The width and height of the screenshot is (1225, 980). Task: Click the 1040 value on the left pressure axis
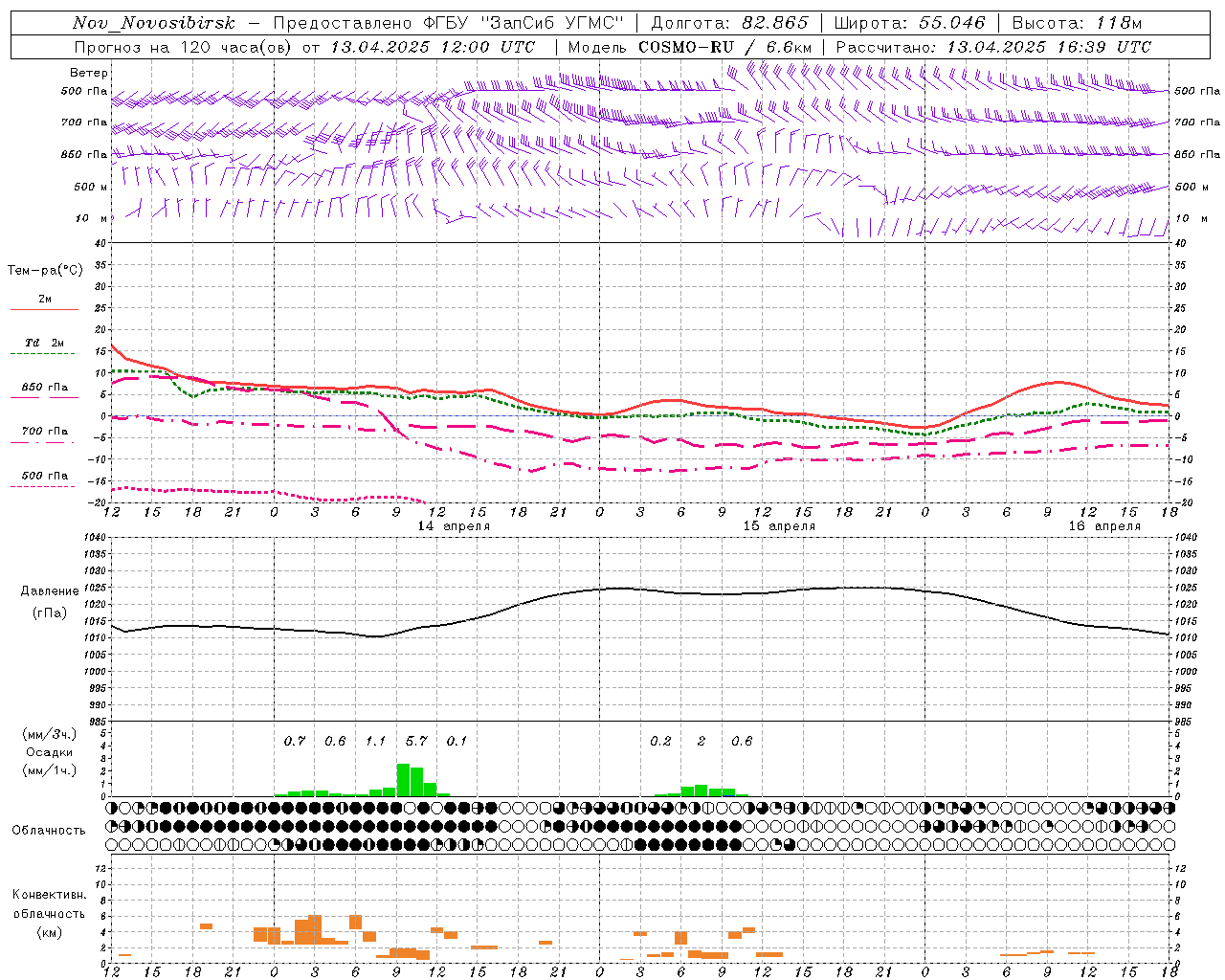(93, 537)
